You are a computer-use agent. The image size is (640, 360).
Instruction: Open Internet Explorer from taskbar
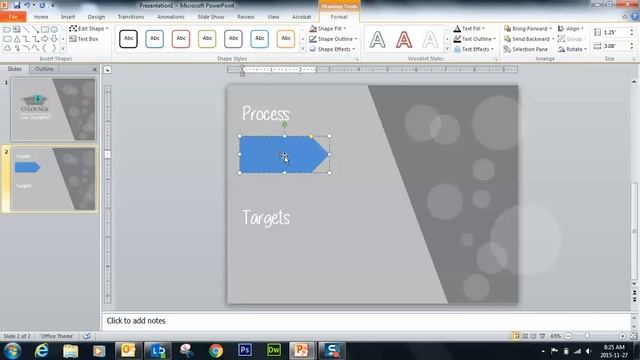point(41,351)
